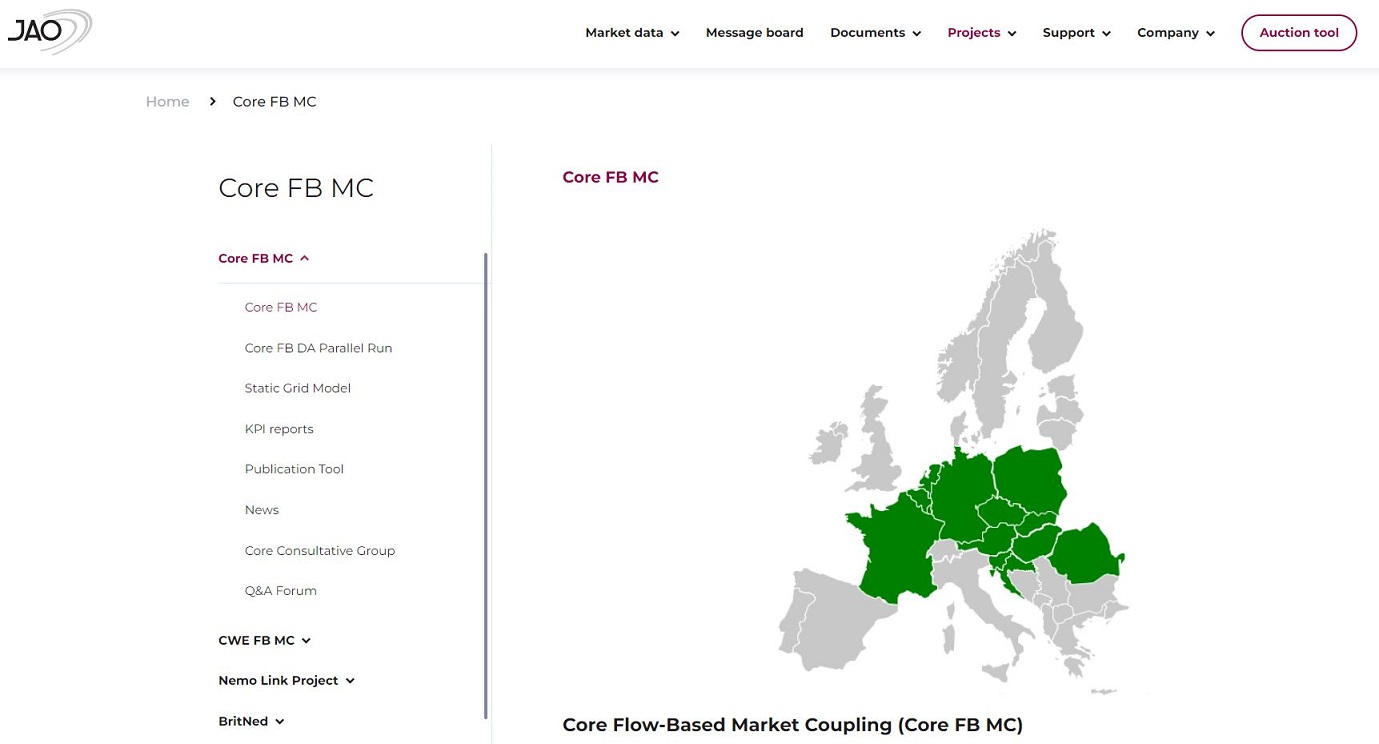The image size is (1379, 744).
Task: Expand the Nemo Link Project section
Action: coord(286,681)
